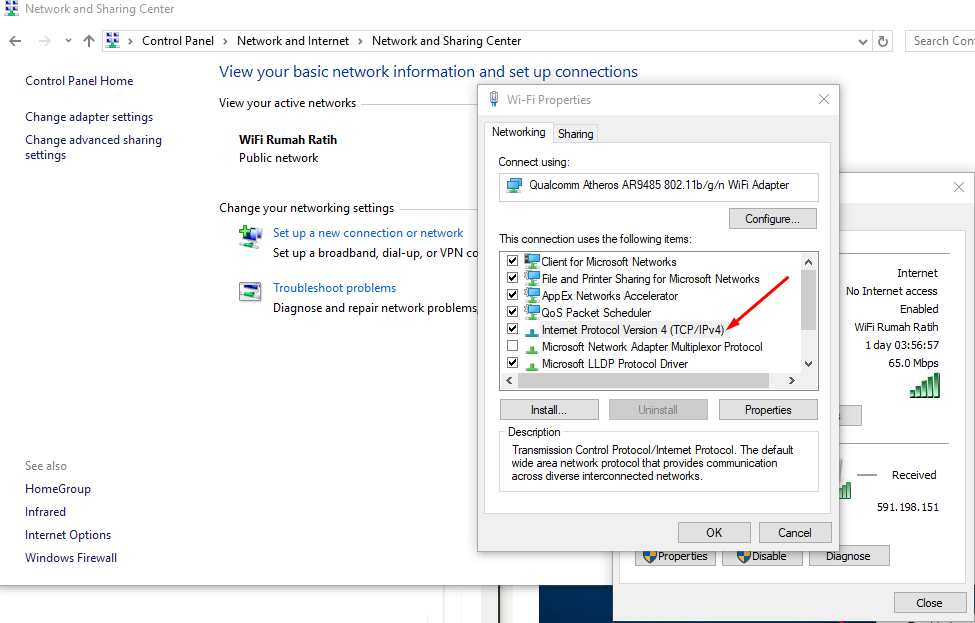Image resolution: width=975 pixels, height=623 pixels.
Task: Refresh the Network and Sharing Center page
Action: pos(882,42)
